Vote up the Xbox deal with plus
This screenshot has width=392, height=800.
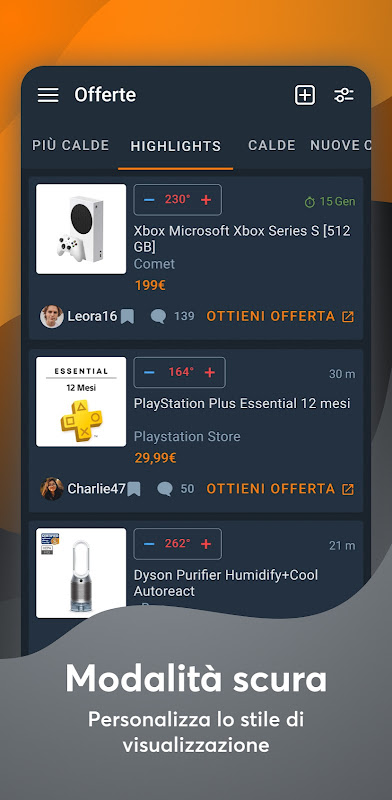pyautogui.click(x=206, y=200)
